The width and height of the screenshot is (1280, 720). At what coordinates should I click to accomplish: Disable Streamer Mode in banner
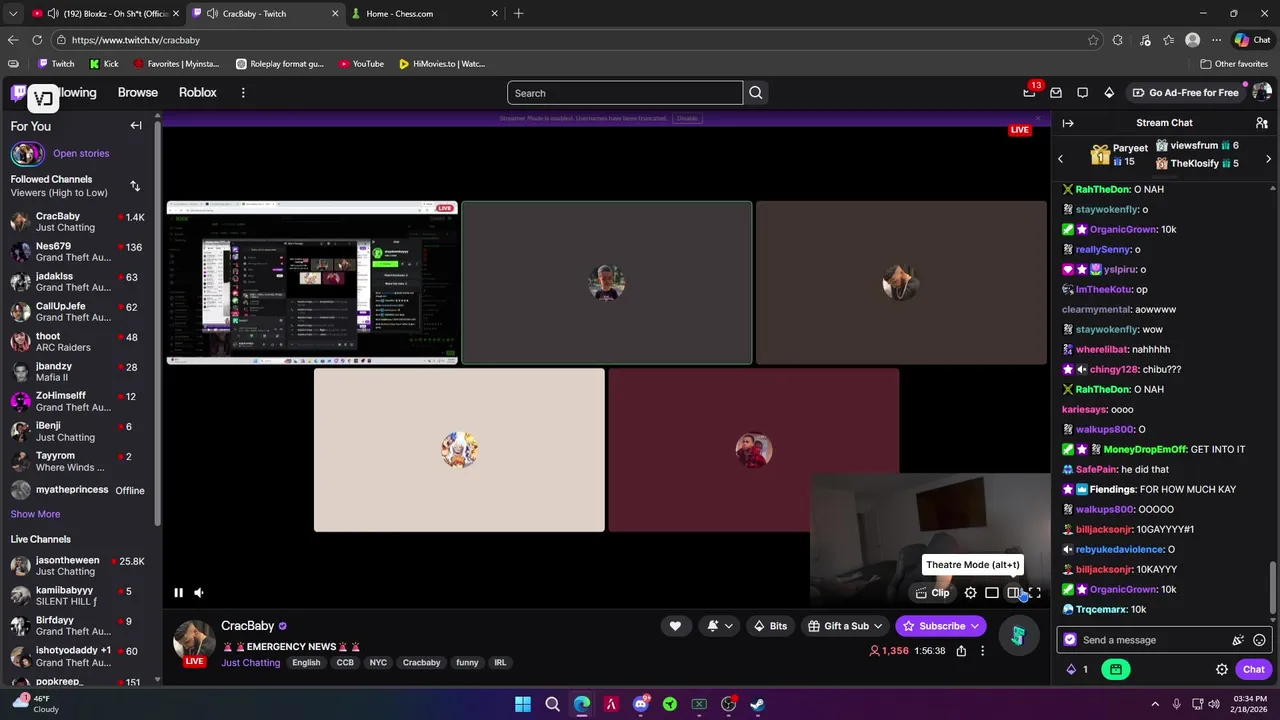(687, 118)
